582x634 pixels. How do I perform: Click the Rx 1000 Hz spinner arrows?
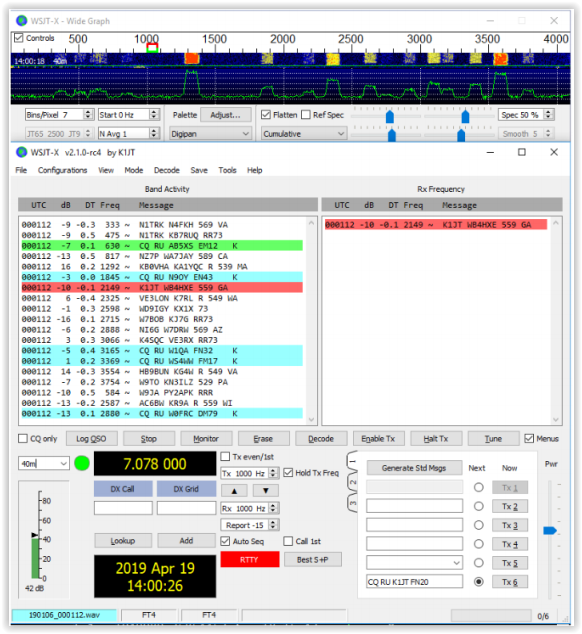click(273, 508)
